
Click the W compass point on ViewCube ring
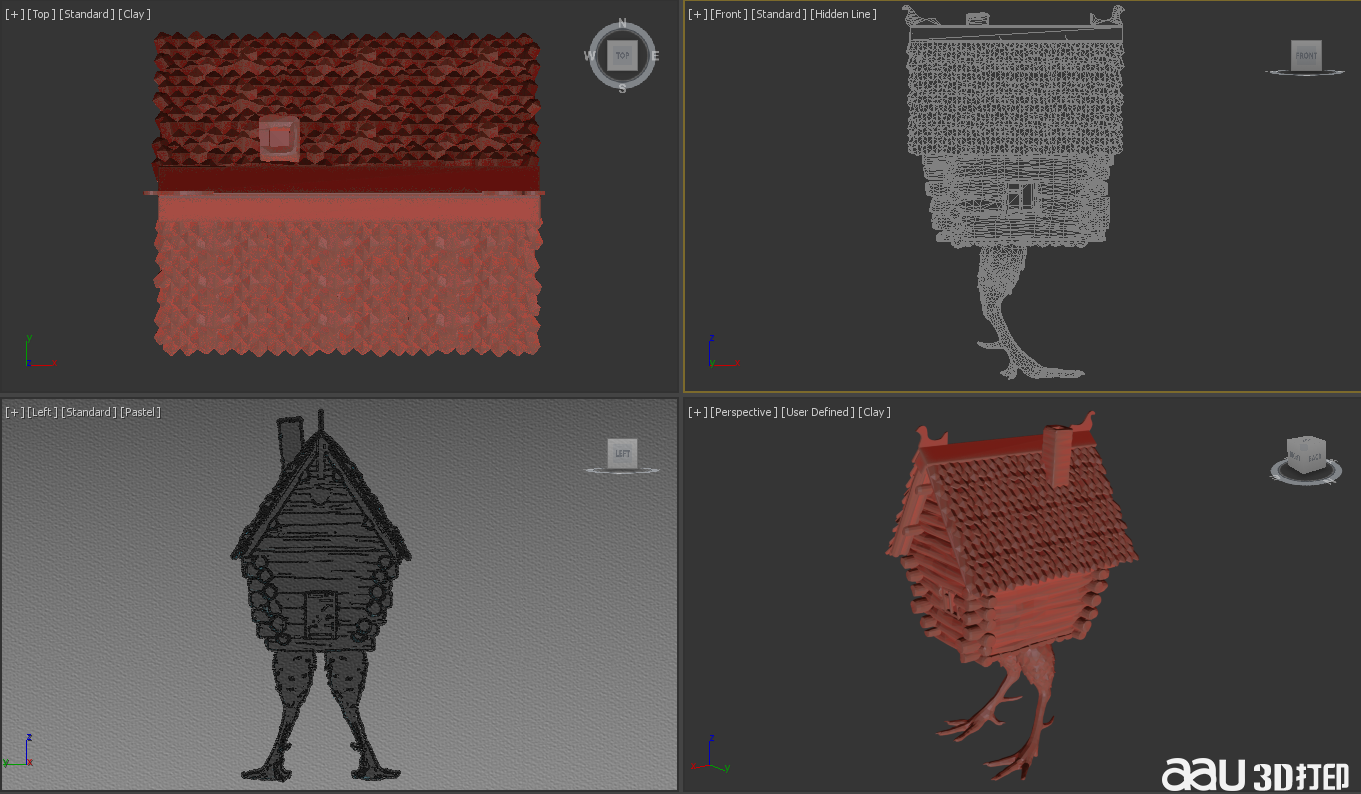point(589,56)
